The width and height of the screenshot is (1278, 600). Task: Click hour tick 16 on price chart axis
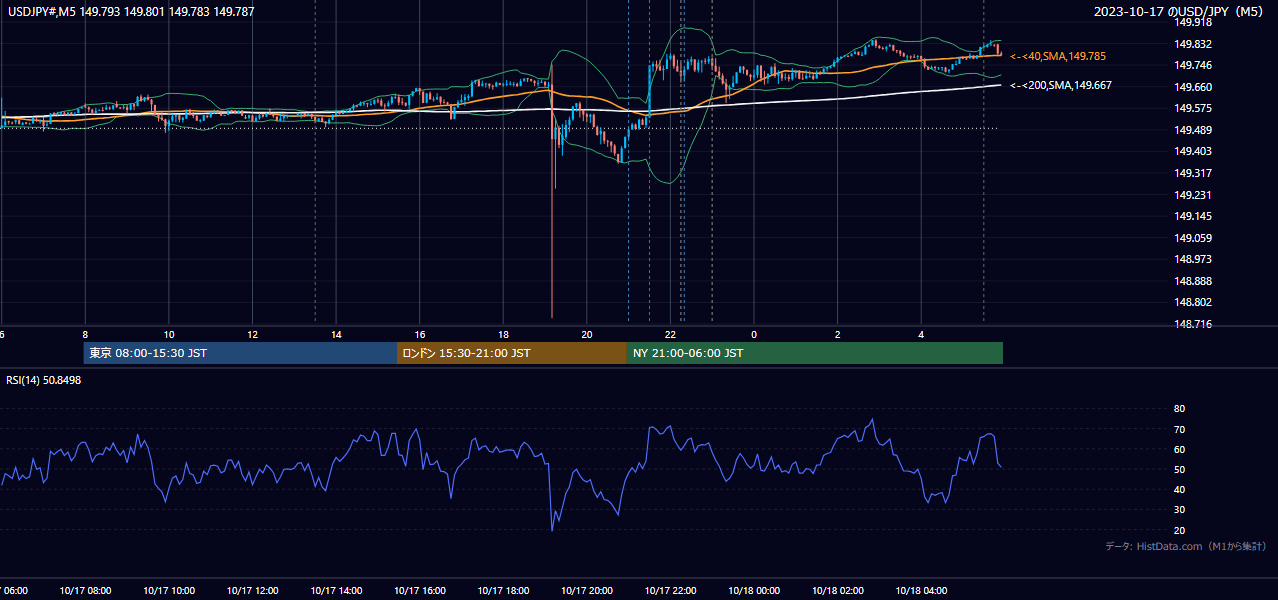[x=420, y=335]
